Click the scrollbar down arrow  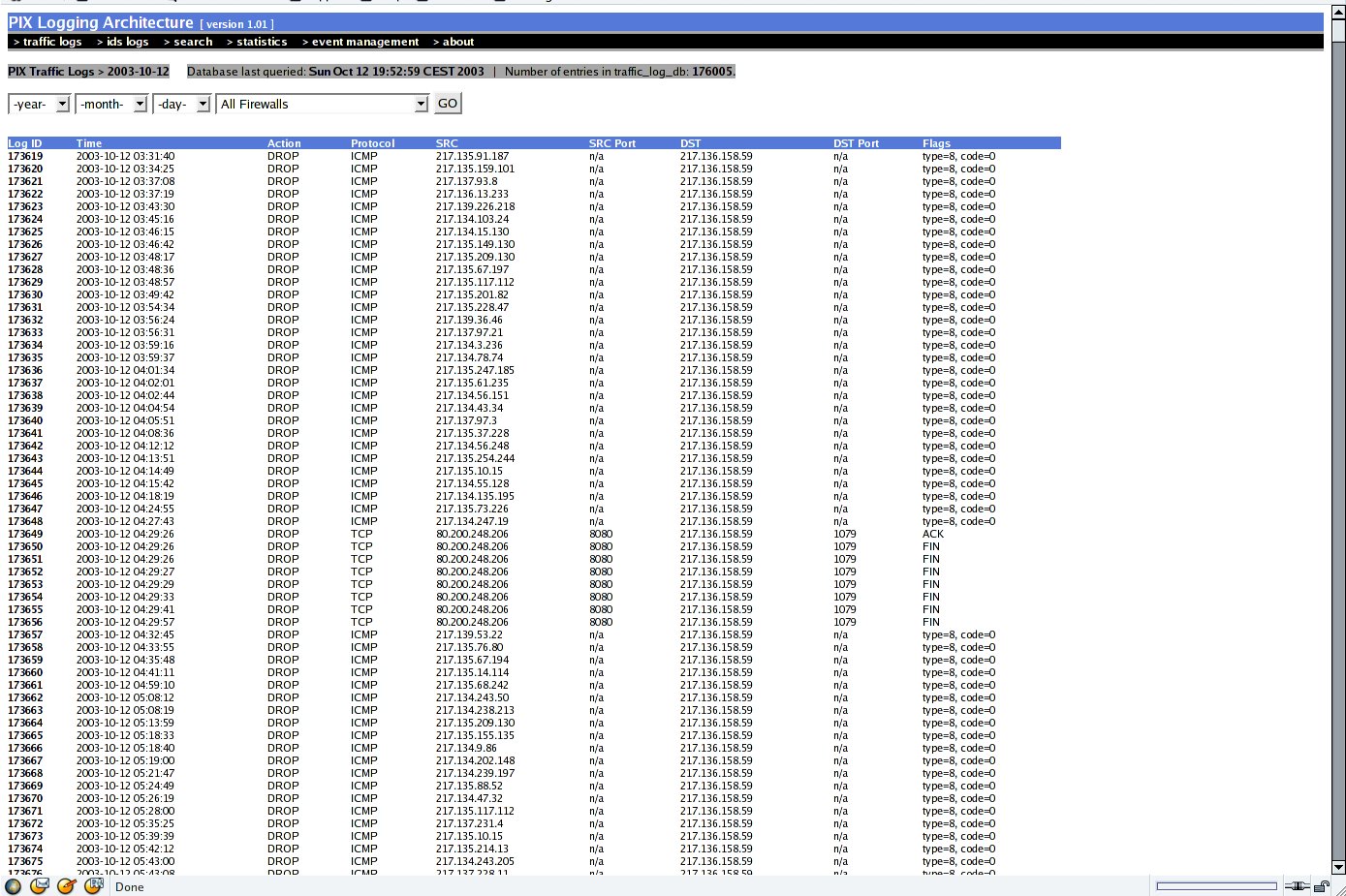(1338, 868)
